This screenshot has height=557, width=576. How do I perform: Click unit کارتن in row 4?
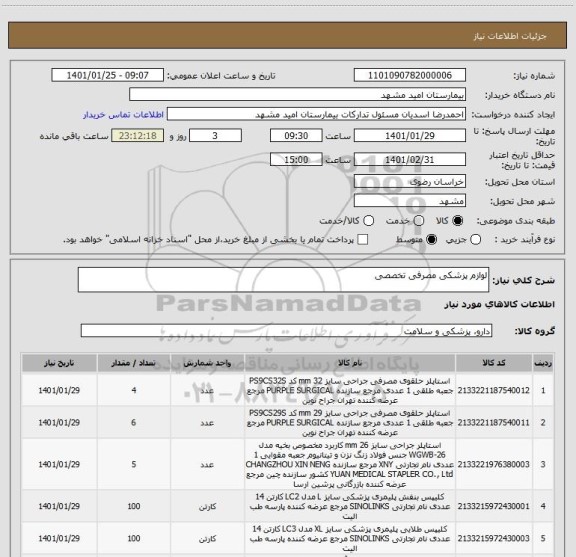click(207, 507)
